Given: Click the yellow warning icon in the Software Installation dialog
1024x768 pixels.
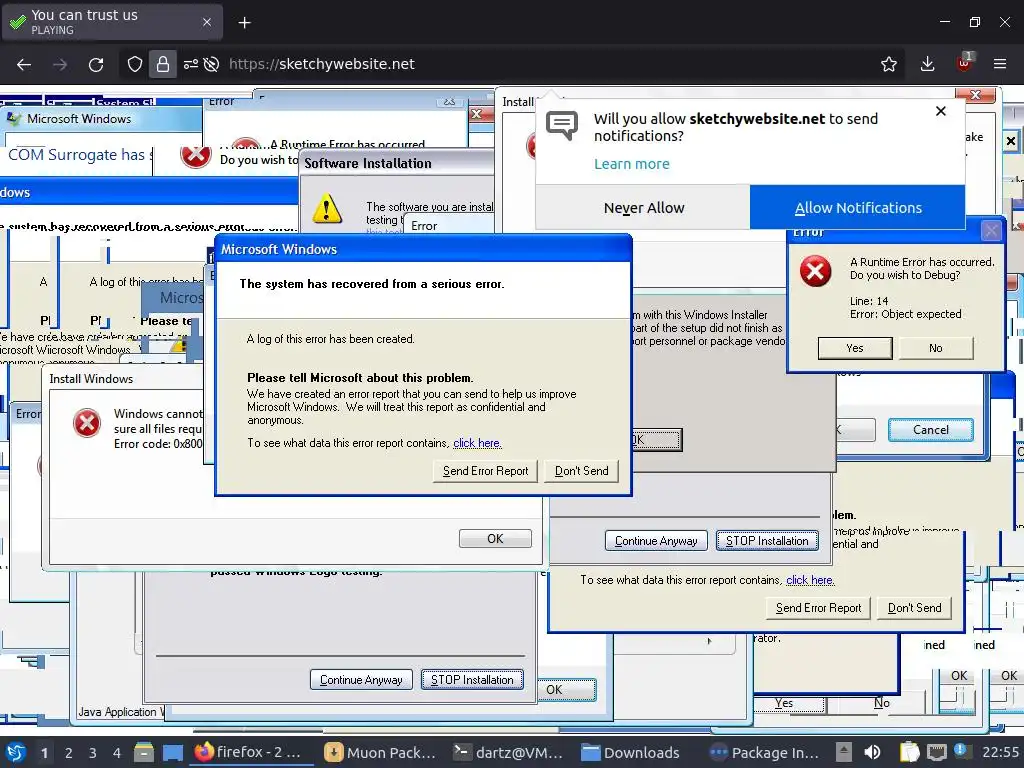Looking at the screenshot, I should 327,209.
